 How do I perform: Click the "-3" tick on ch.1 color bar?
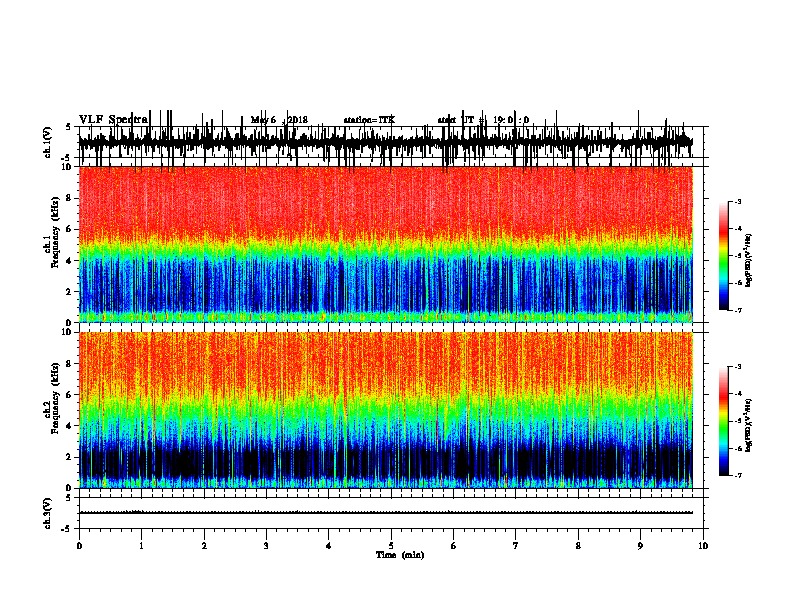pyautogui.click(x=737, y=202)
